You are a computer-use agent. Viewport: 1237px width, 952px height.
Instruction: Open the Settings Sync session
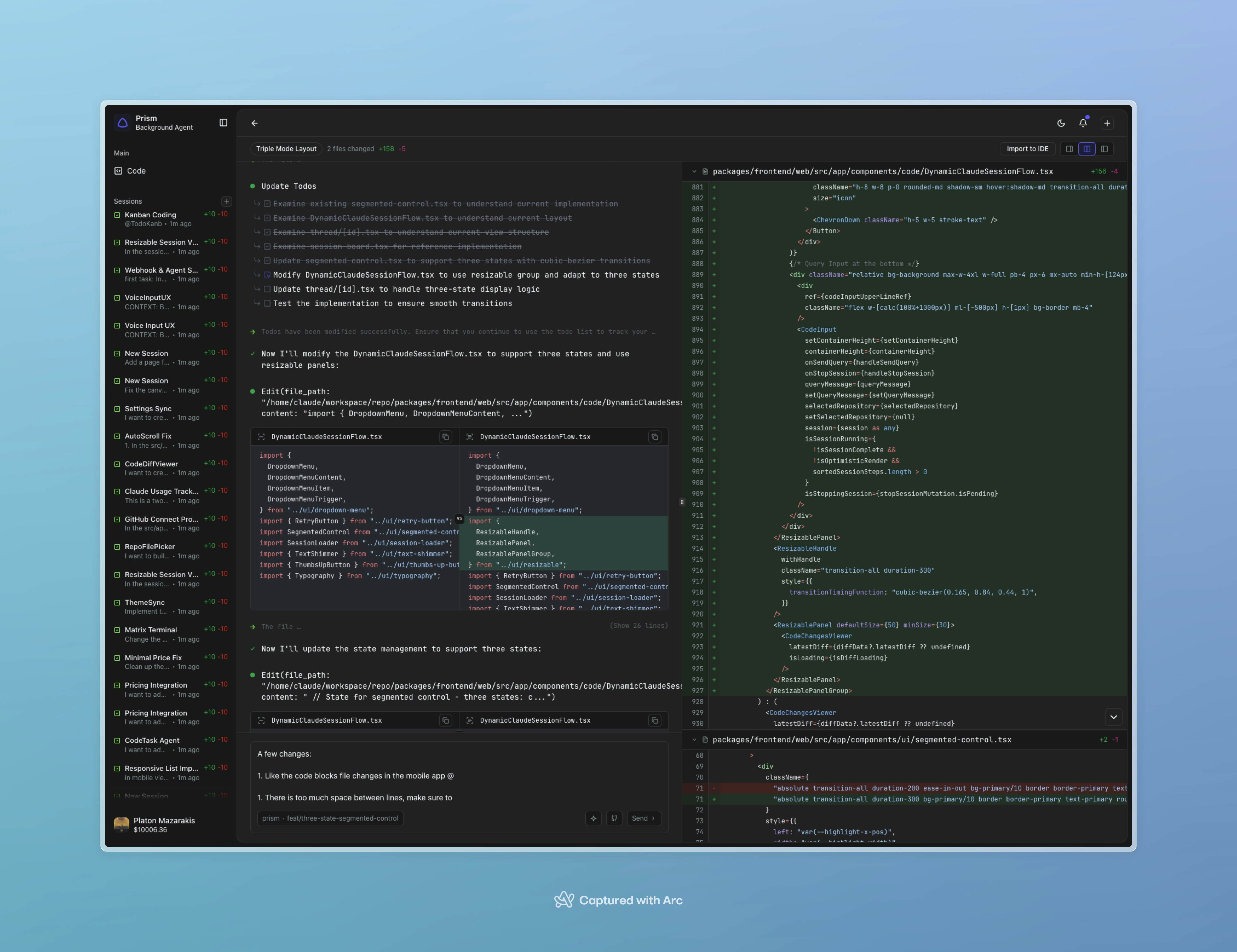pos(171,413)
